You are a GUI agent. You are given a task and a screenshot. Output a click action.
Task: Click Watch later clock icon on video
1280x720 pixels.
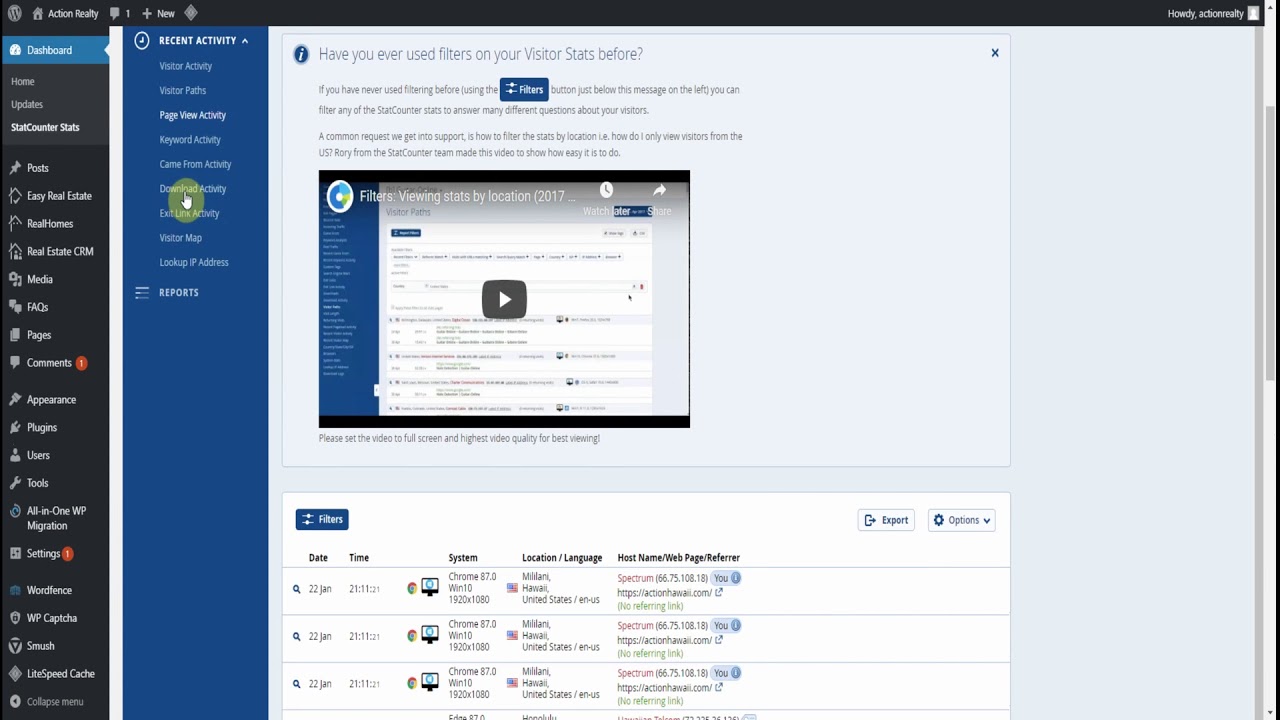tap(606, 190)
